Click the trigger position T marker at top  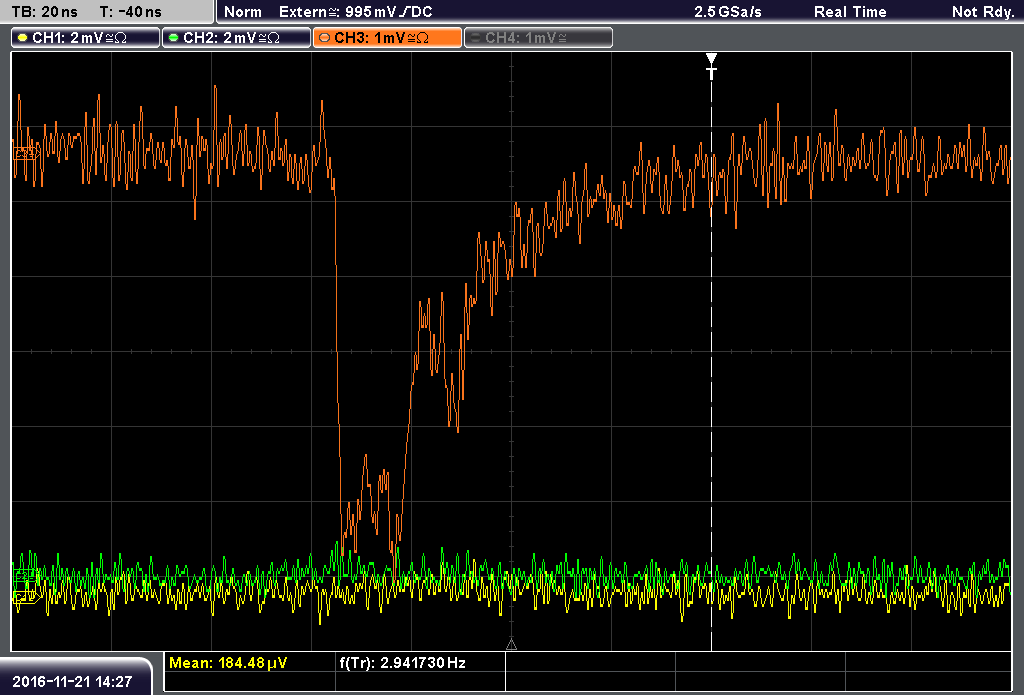click(x=711, y=67)
